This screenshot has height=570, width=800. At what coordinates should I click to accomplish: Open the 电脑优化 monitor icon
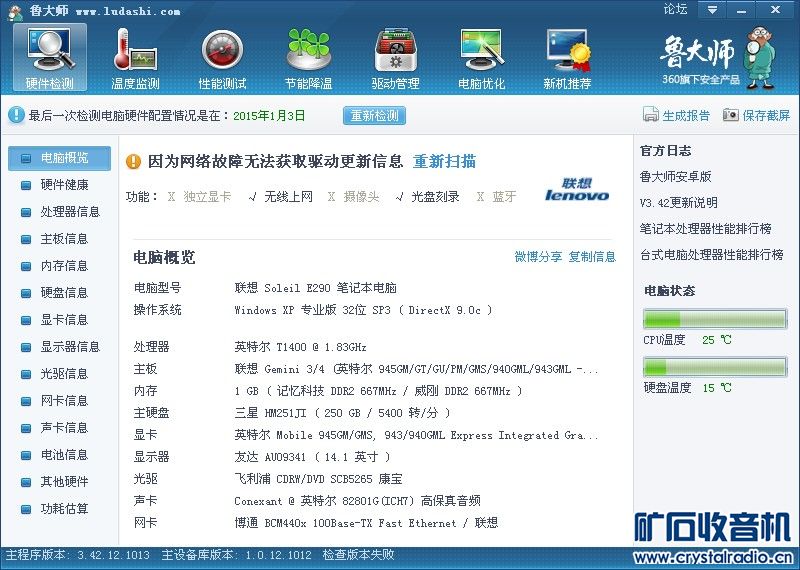(x=482, y=58)
